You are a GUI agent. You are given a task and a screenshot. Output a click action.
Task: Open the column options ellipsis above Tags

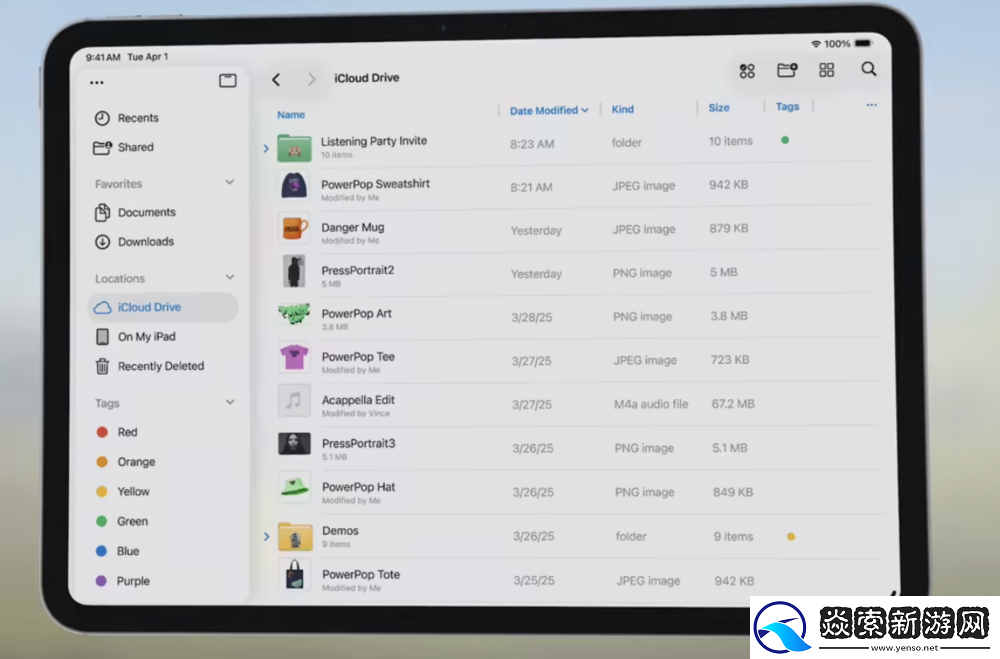pos(871,104)
